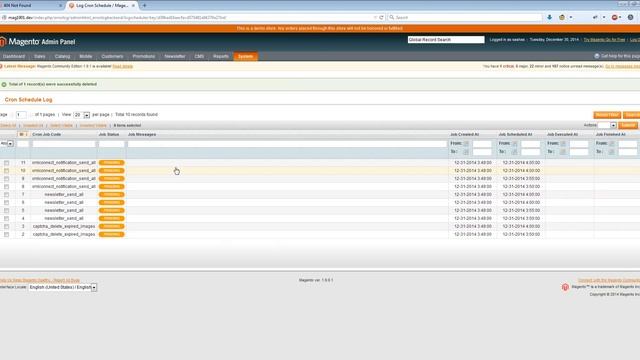Tick checkbox for cron log row 6
The width and height of the screenshot is (640, 360).
7,202
